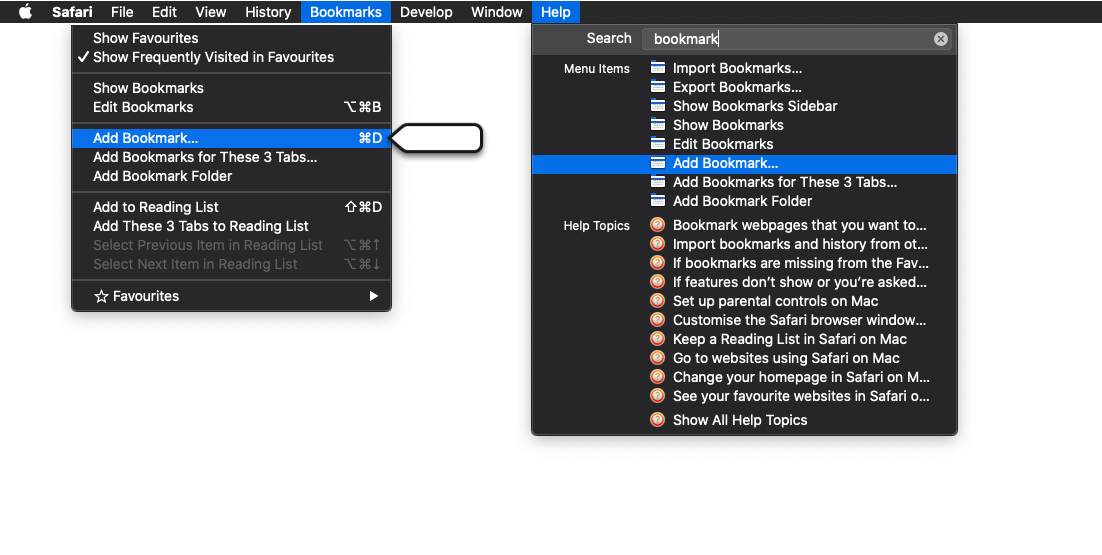The height and width of the screenshot is (555, 1102).
Task: Click help icon beside Set up parental controls
Action: click(657, 301)
